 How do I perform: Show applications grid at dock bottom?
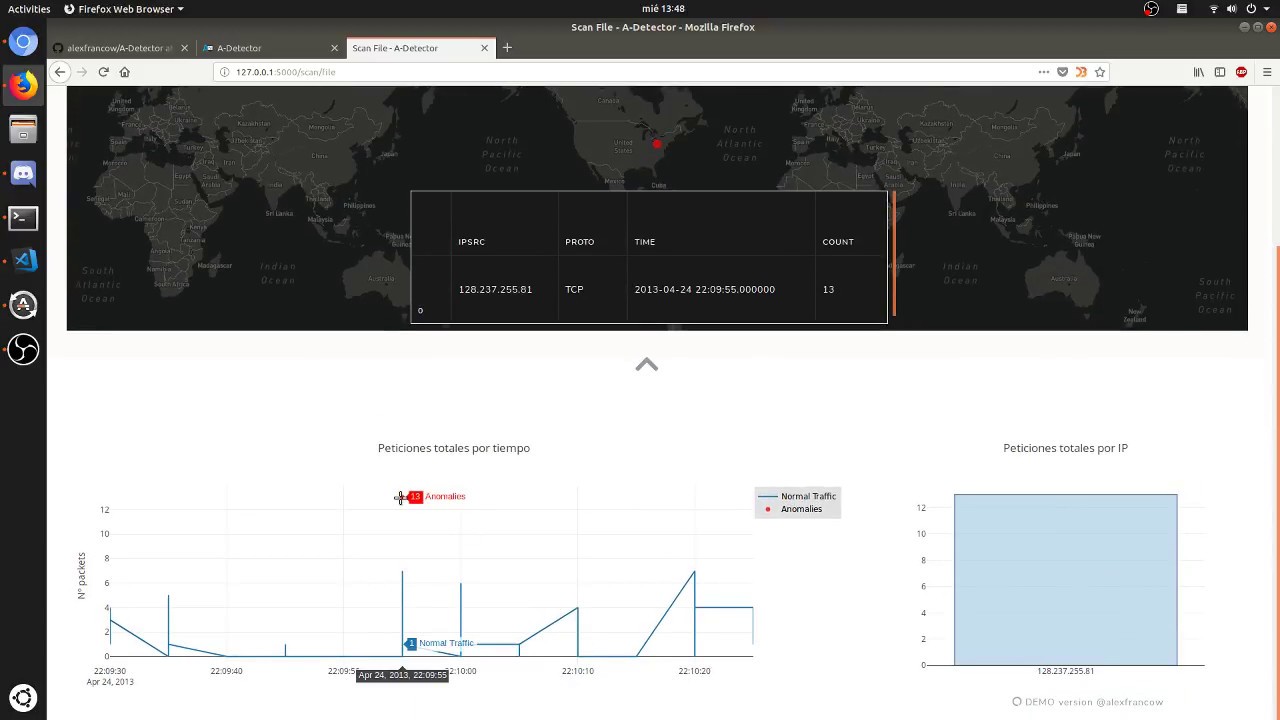point(23,697)
